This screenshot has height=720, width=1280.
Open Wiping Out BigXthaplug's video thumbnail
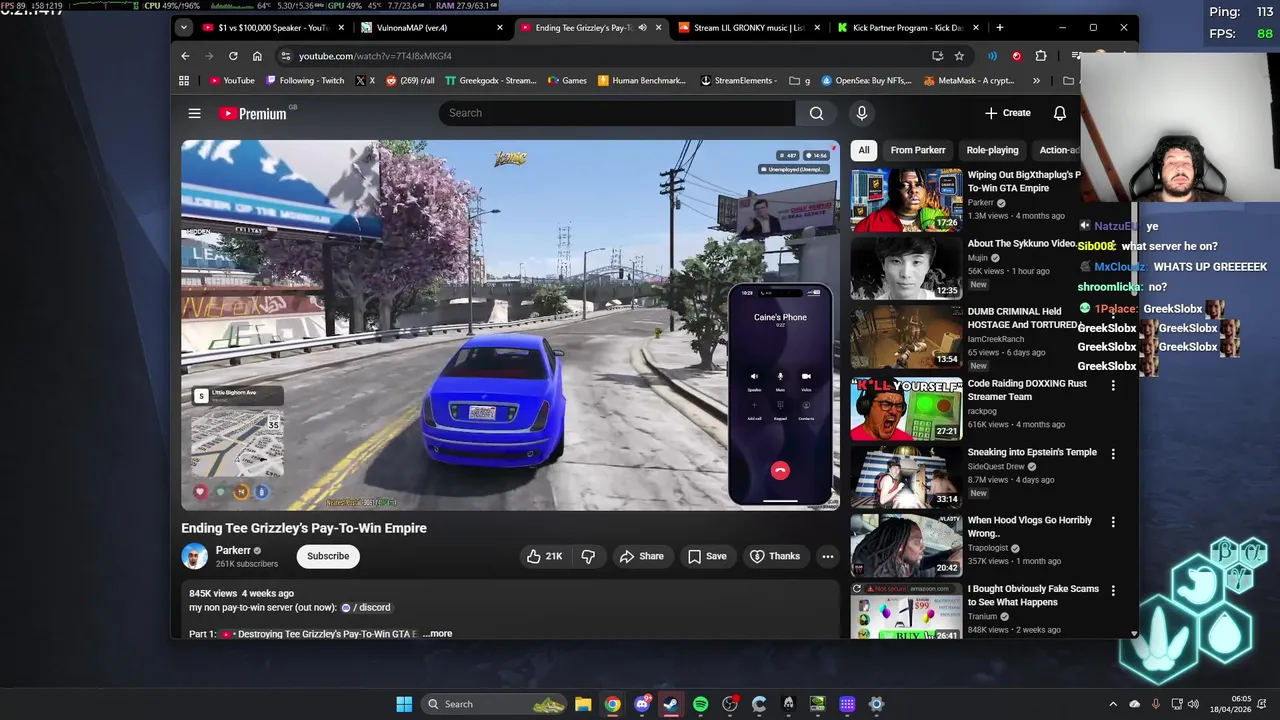[906, 200]
